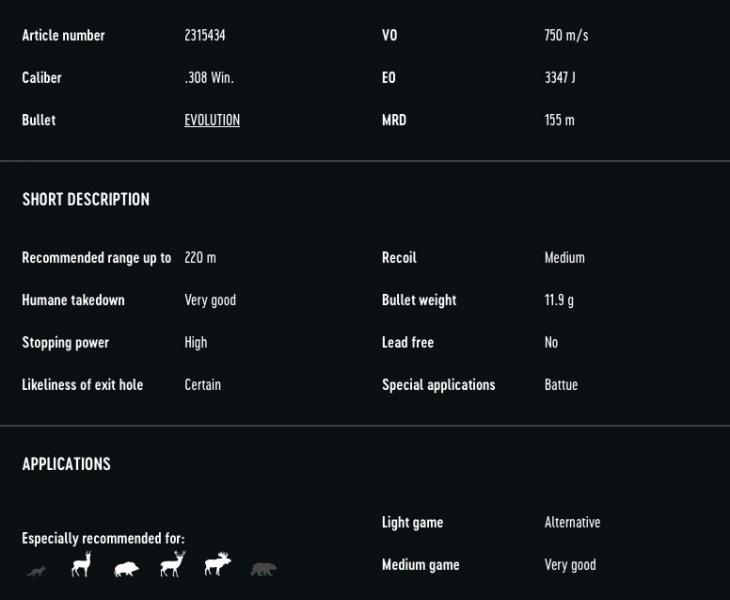Click the Bullet weight 11.9 g value
This screenshot has width=730, height=600.
[559, 300]
